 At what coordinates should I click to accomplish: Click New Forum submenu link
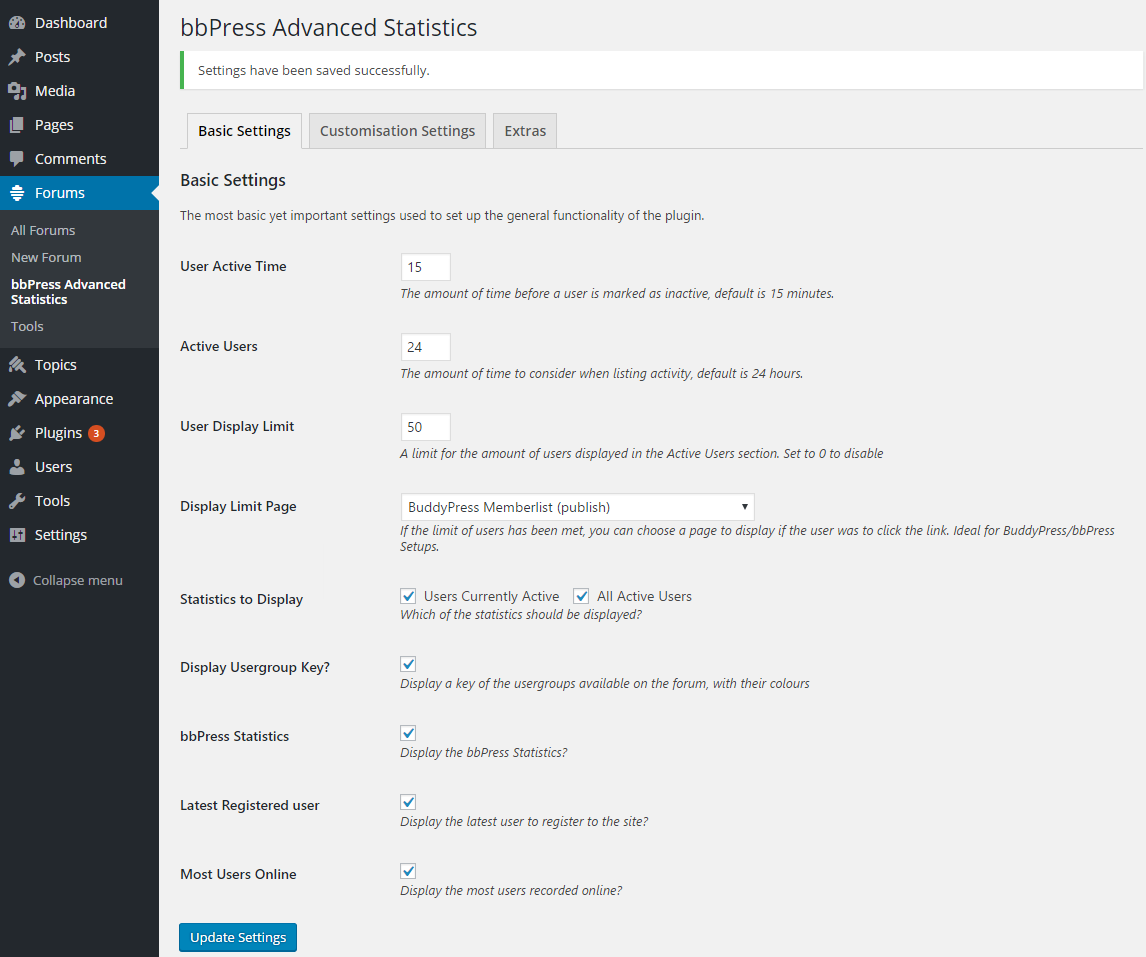[46, 257]
